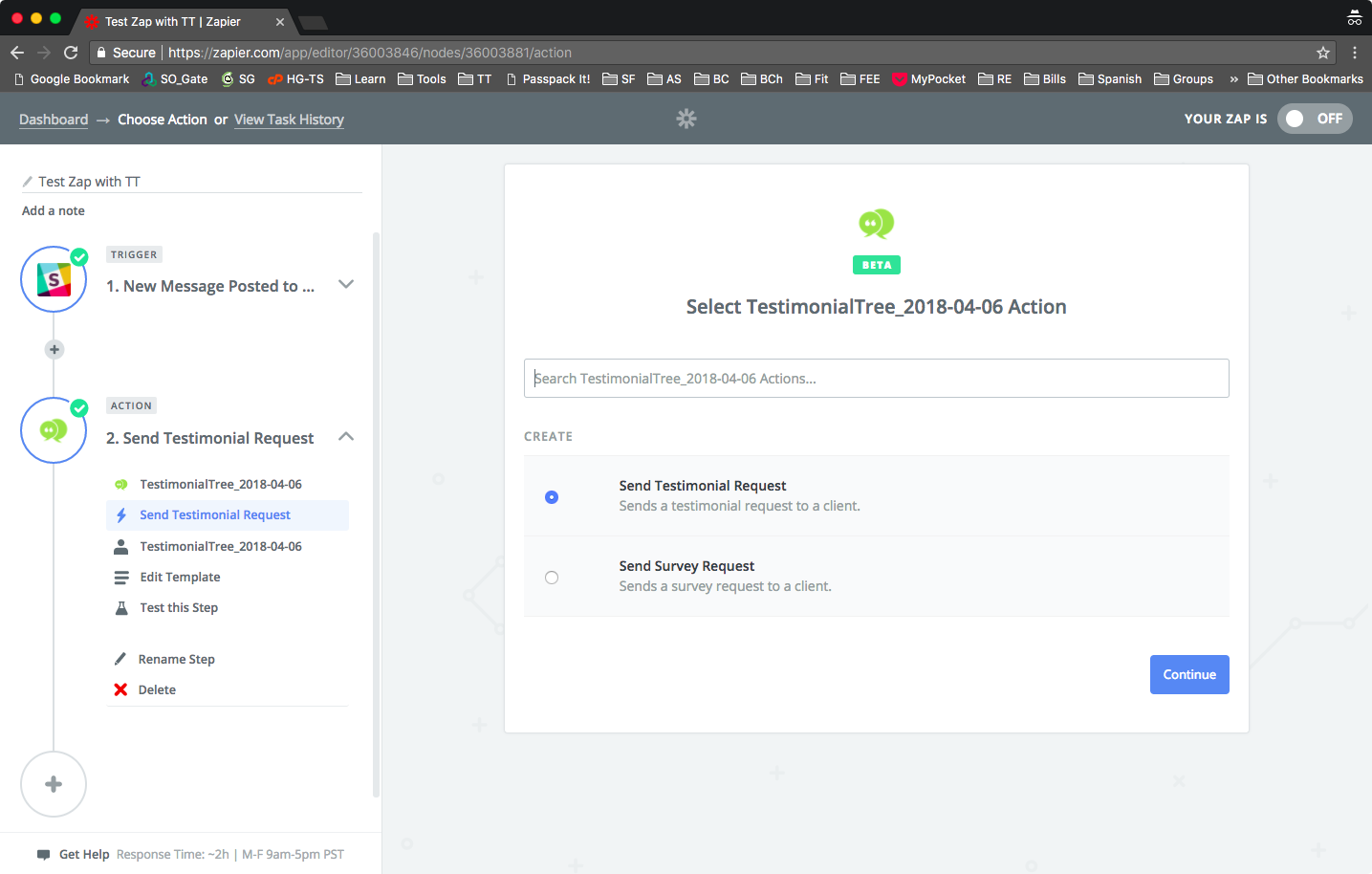Go forward in browser history

[x=44, y=53]
